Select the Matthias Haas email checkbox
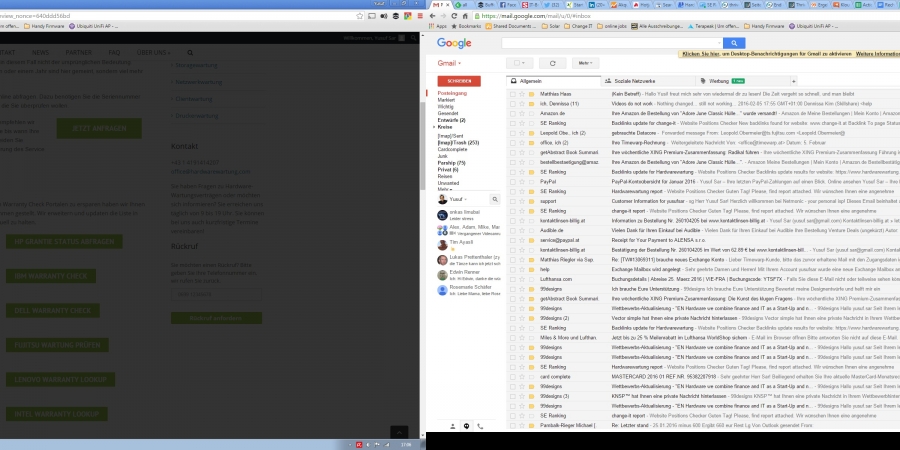The image size is (900, 450). (513, 94)
